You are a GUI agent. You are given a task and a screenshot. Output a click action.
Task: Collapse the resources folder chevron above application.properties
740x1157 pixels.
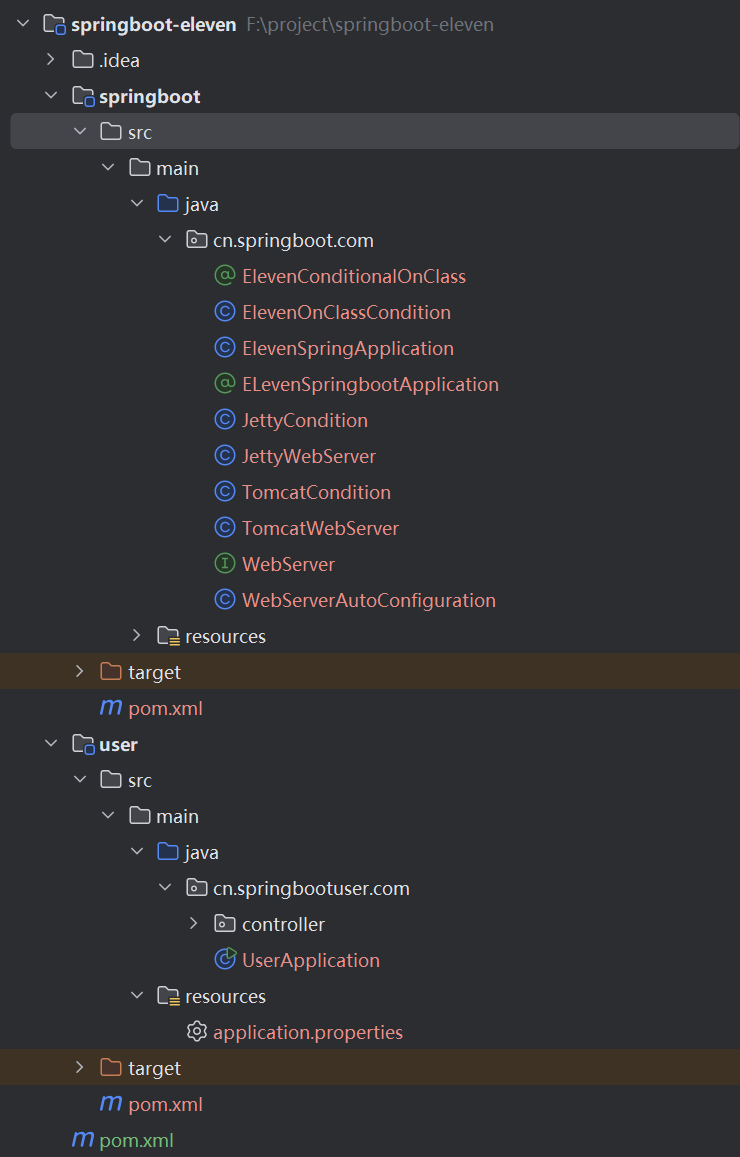click(x=136, y=995)
